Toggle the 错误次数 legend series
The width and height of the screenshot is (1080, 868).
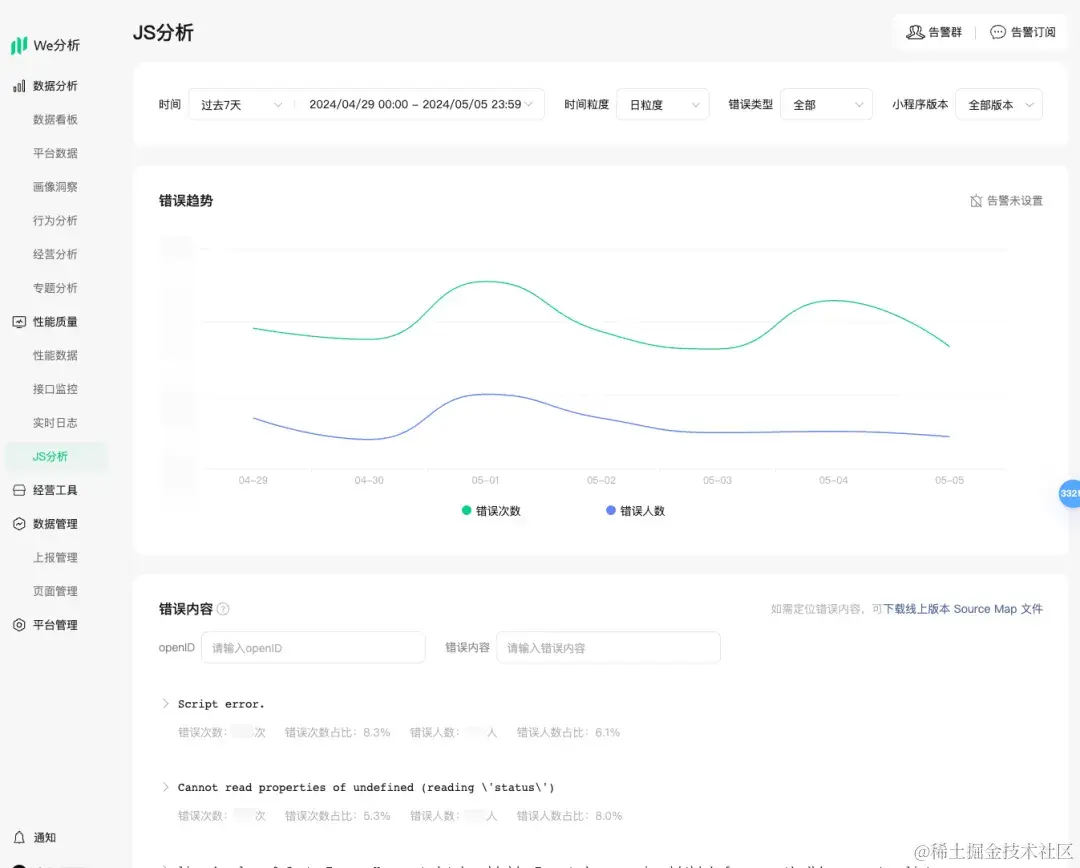point(491,510)
